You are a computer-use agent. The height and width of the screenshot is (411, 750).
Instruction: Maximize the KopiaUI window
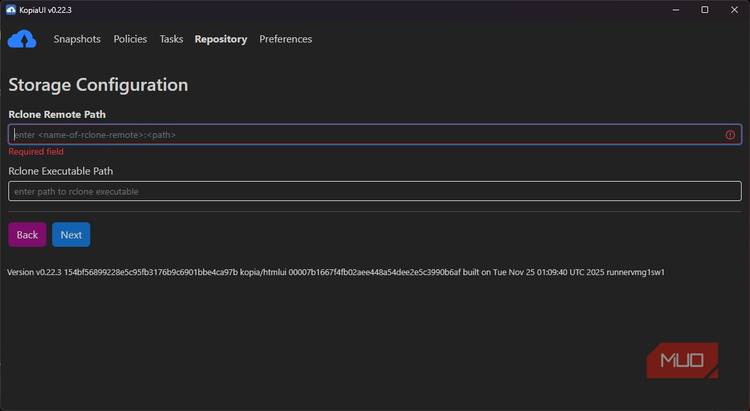coord(705,10)
